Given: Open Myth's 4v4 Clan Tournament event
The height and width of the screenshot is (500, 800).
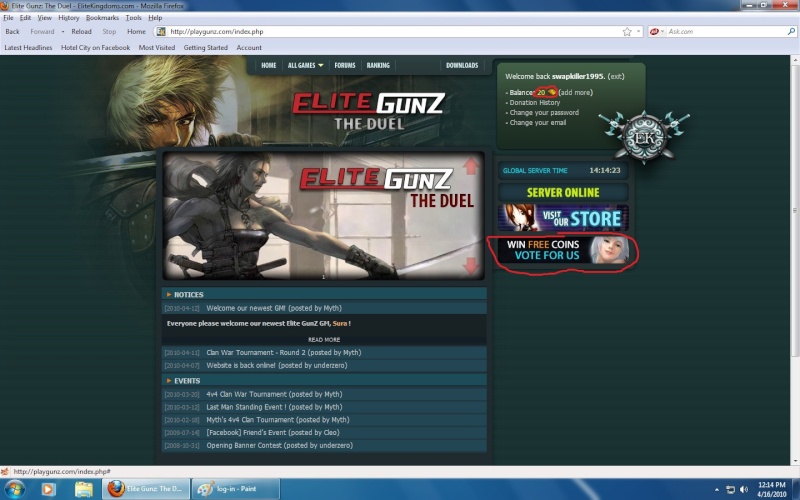Looking at the screenshot, I should 278,420.
